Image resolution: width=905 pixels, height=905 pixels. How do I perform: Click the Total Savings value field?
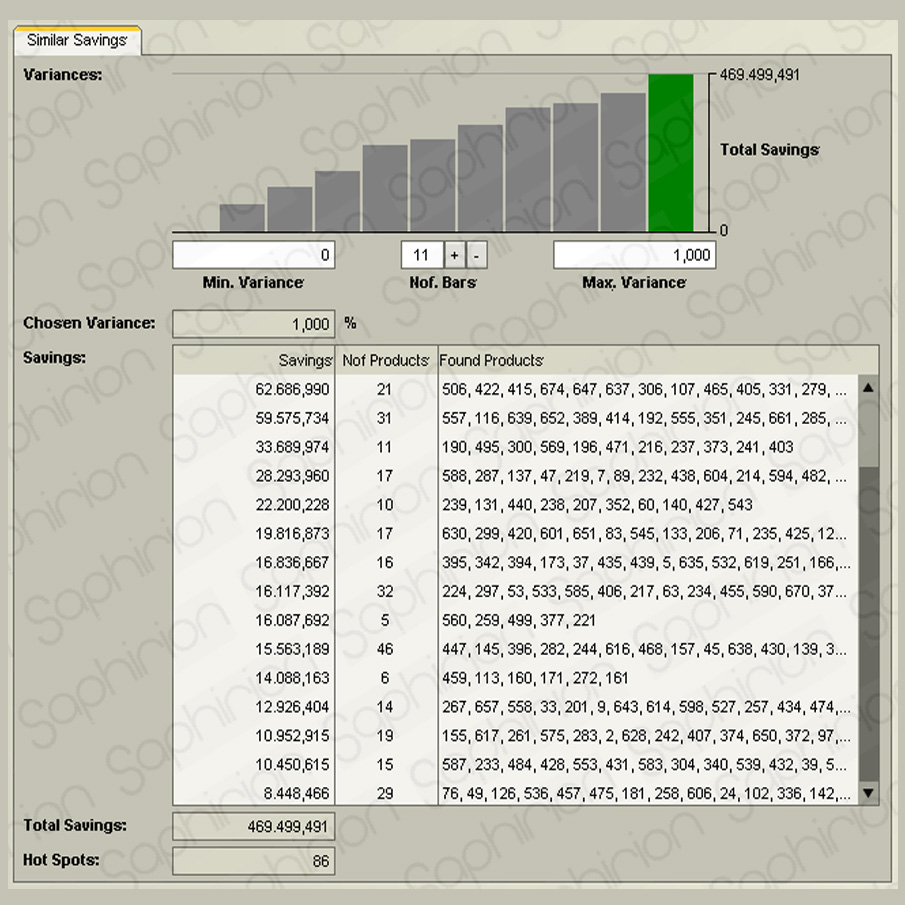pyautogui.click(x=253, y=827)
